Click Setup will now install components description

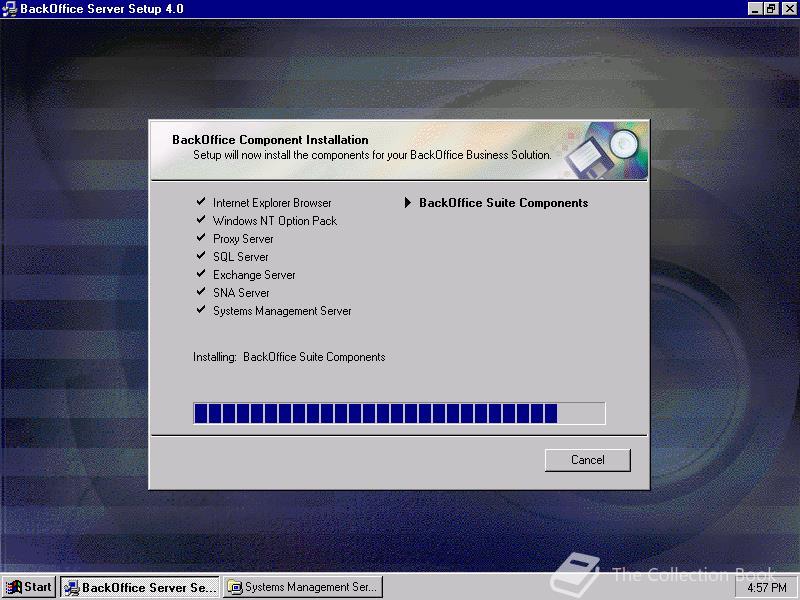point(372,155)
